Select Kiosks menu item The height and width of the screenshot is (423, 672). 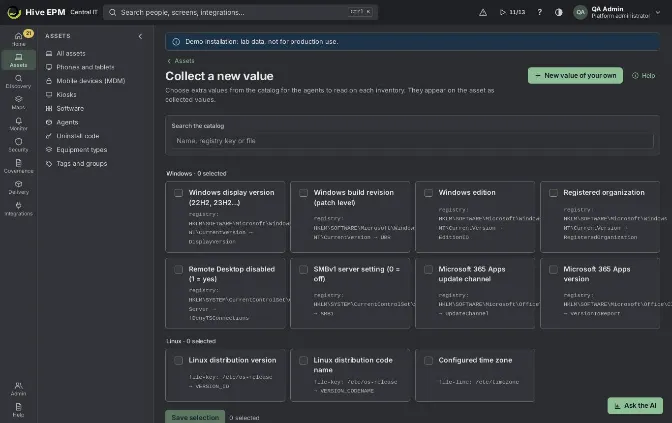click(x=94, y=94)
